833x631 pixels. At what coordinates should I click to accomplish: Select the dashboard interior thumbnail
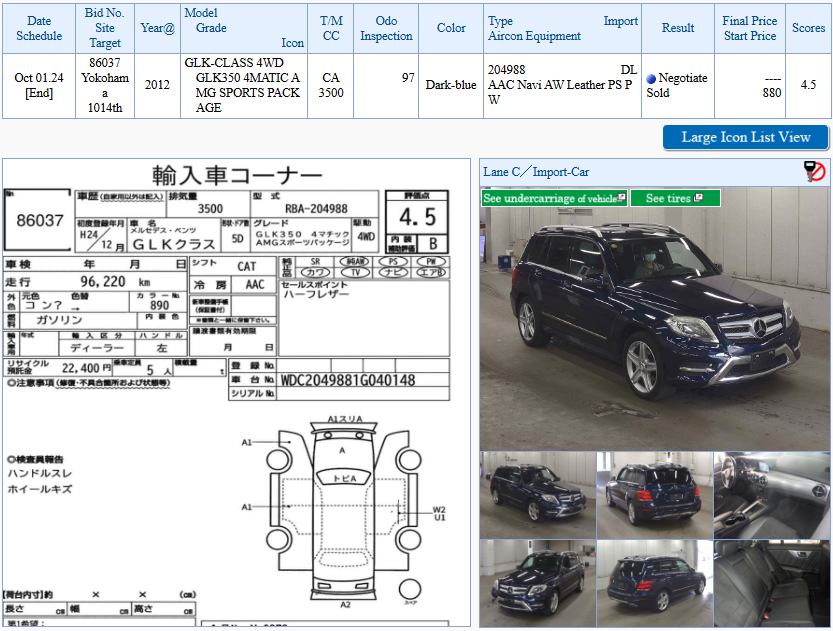click(x=771, y=496)
